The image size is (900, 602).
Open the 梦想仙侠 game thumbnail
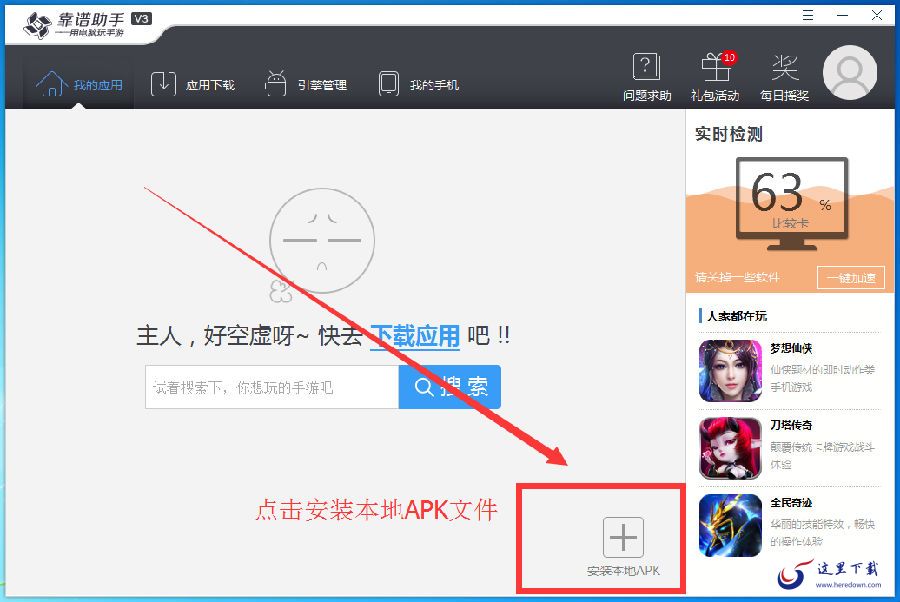click(x=730, y=371)
